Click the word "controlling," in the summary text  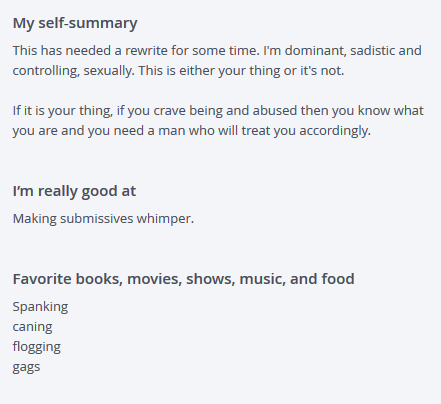pyautogui.click(x=46, y=71)
